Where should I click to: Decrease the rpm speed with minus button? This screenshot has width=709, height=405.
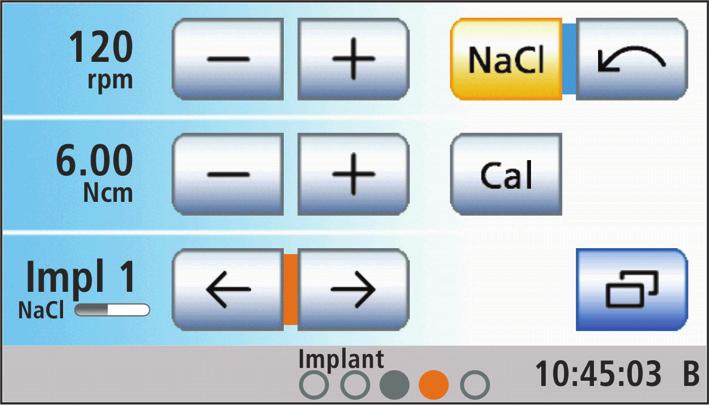click(228, 59)
